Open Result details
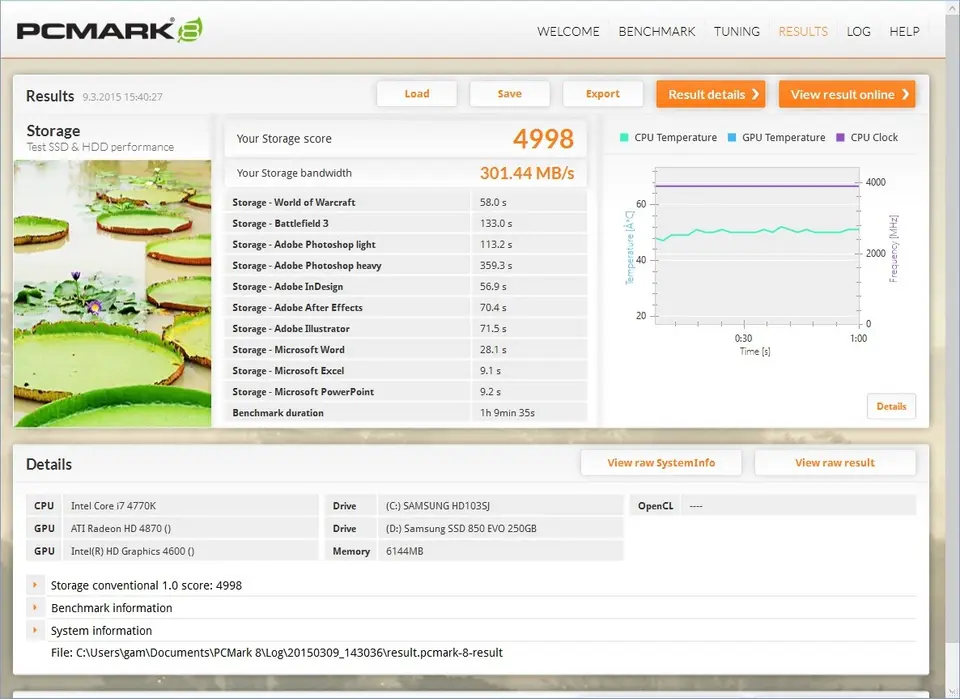 (x=710, y=94)
